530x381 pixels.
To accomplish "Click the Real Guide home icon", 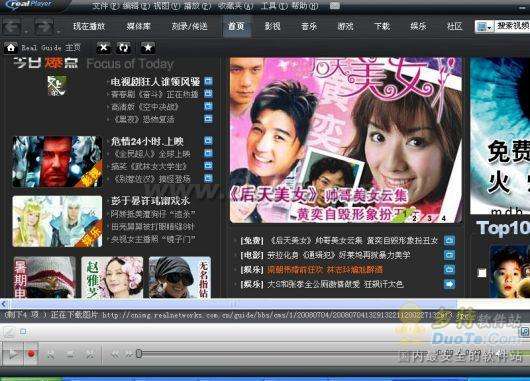I will point(11,48).
